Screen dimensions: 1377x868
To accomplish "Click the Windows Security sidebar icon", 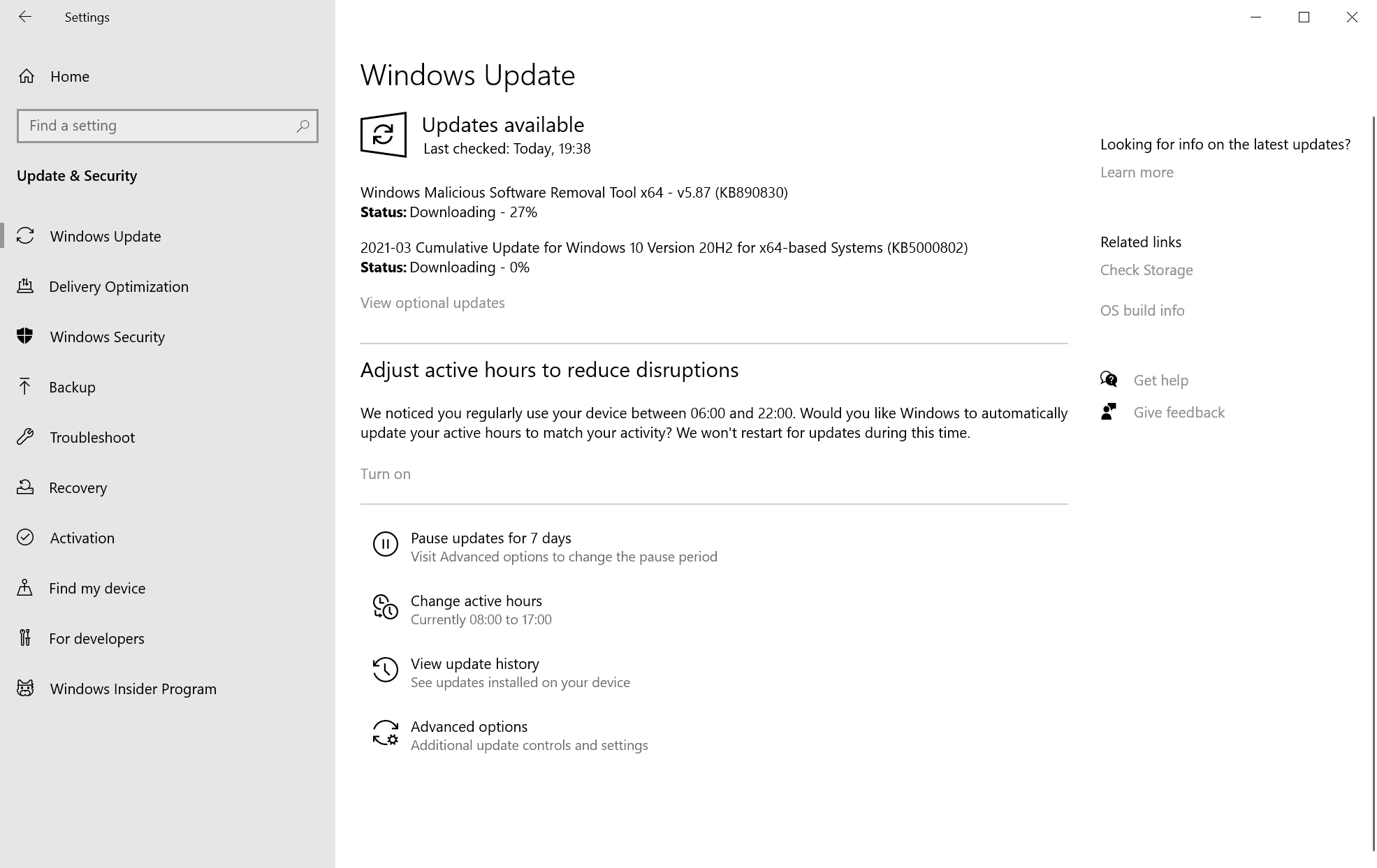I will point(27,336).
